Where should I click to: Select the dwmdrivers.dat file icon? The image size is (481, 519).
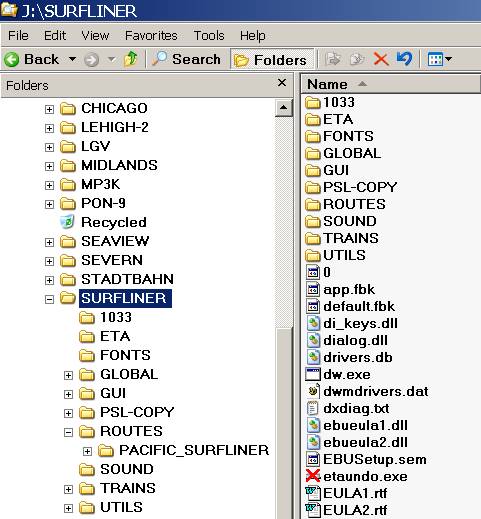313,391
